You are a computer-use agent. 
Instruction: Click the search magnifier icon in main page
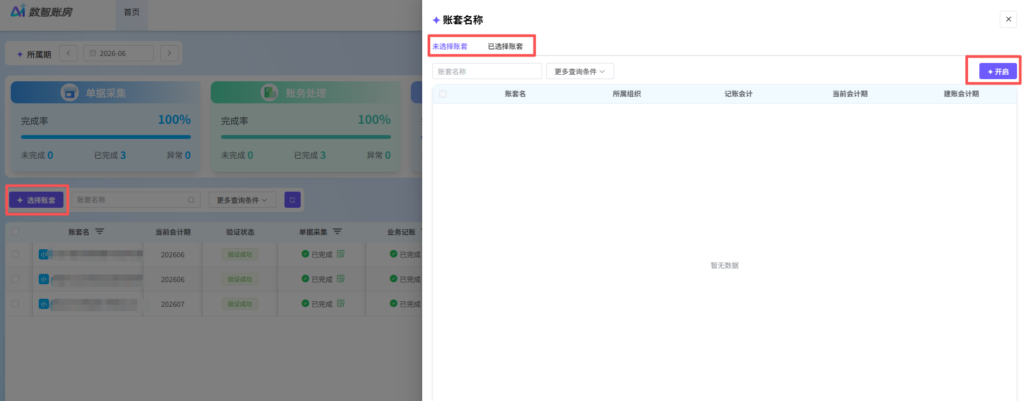(191, 200)
